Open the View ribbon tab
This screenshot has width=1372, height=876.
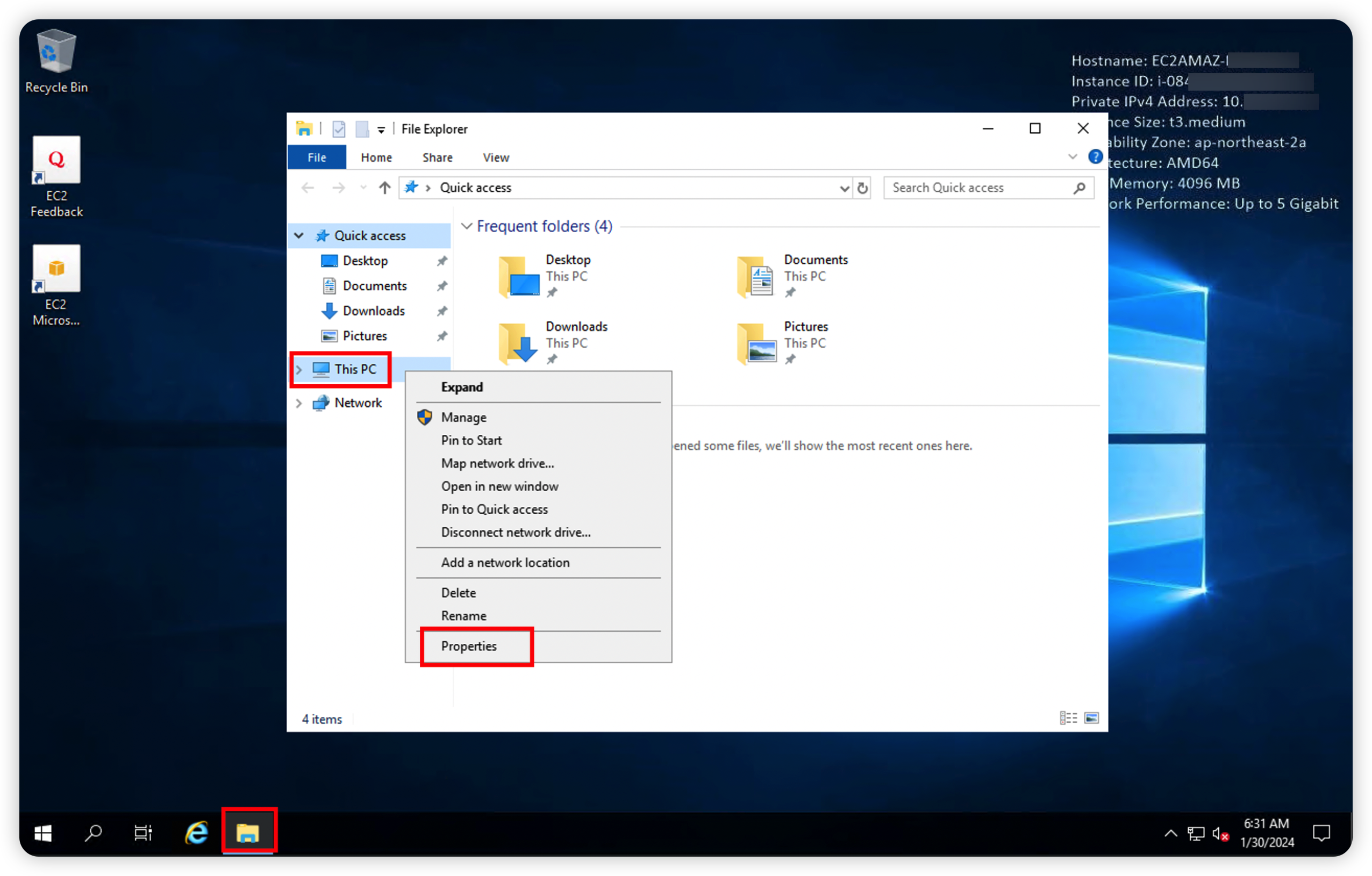coord(495,157)
